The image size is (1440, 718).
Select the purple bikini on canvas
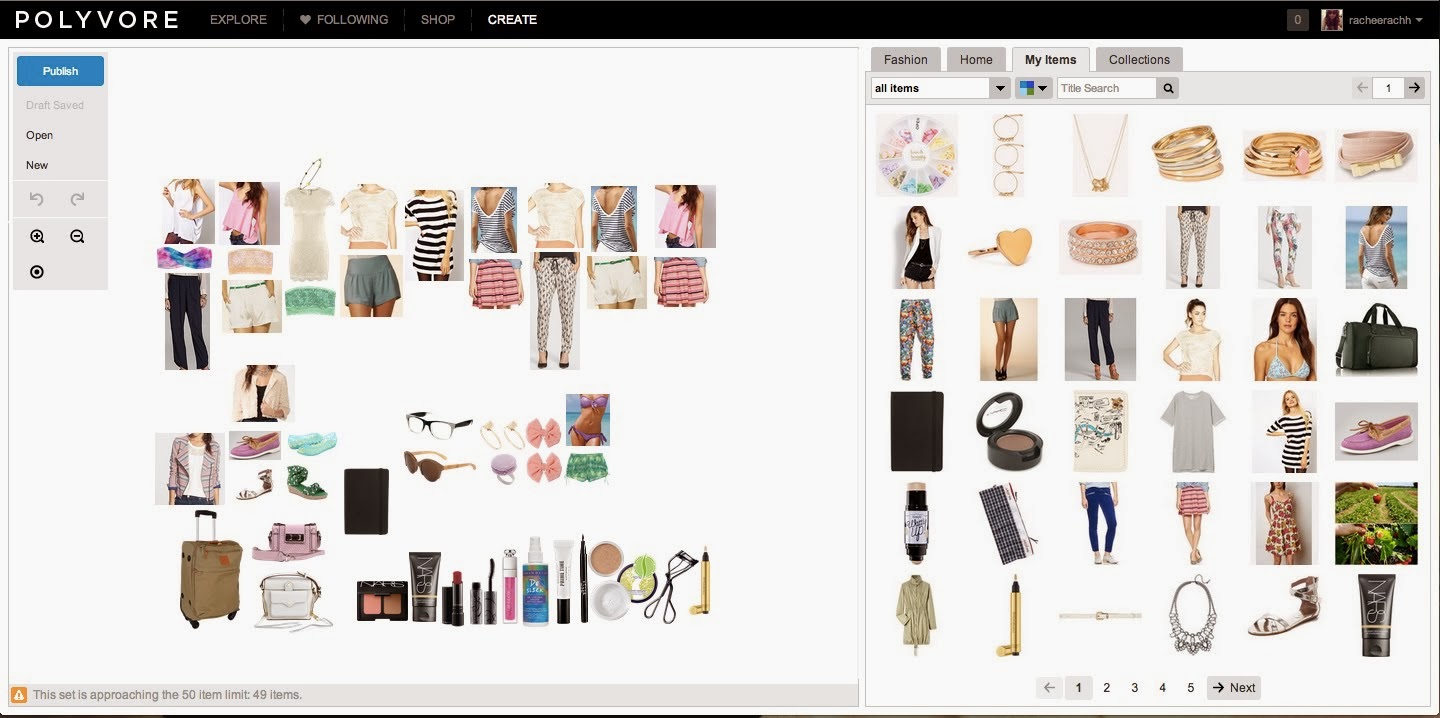point(588,420)
